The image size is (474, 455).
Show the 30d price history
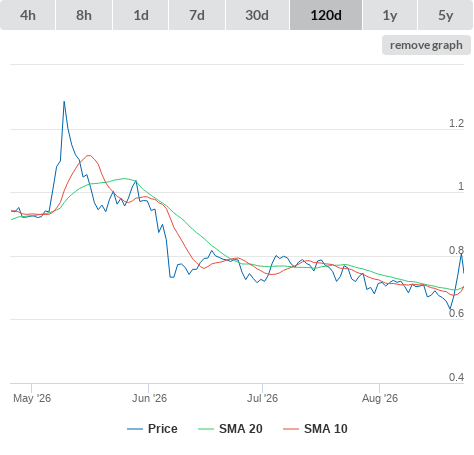[x=257, y=15]
